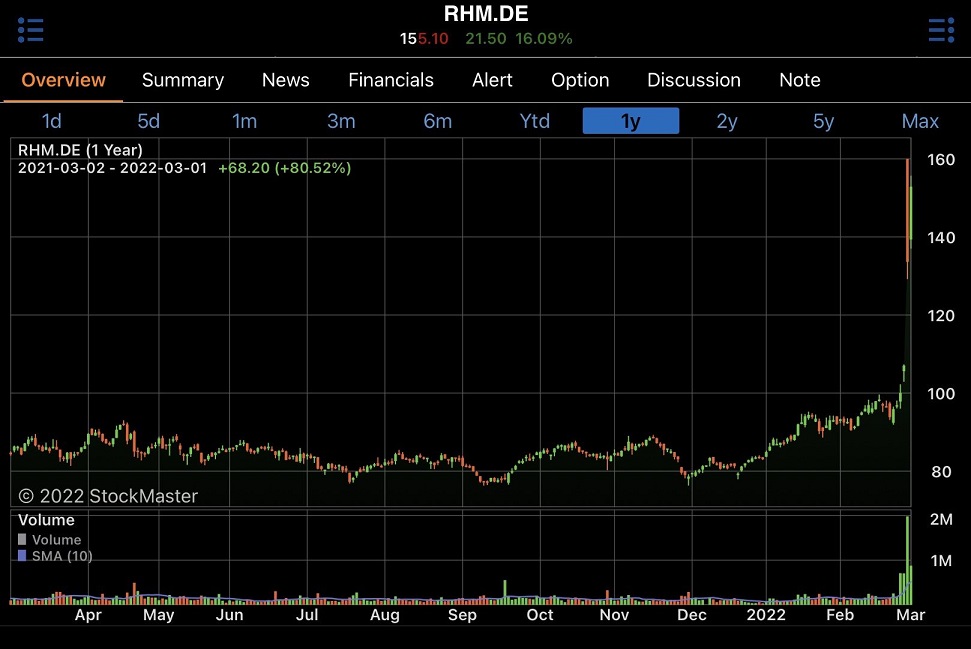The image size is (971, 649).
Task: Tap the 160 price axis label
Action: 941,160
